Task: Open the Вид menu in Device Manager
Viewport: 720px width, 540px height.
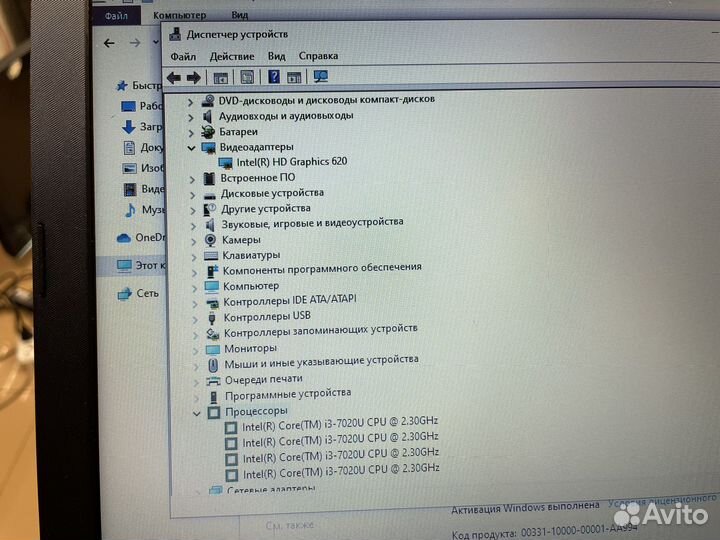Action: point(277,57)
